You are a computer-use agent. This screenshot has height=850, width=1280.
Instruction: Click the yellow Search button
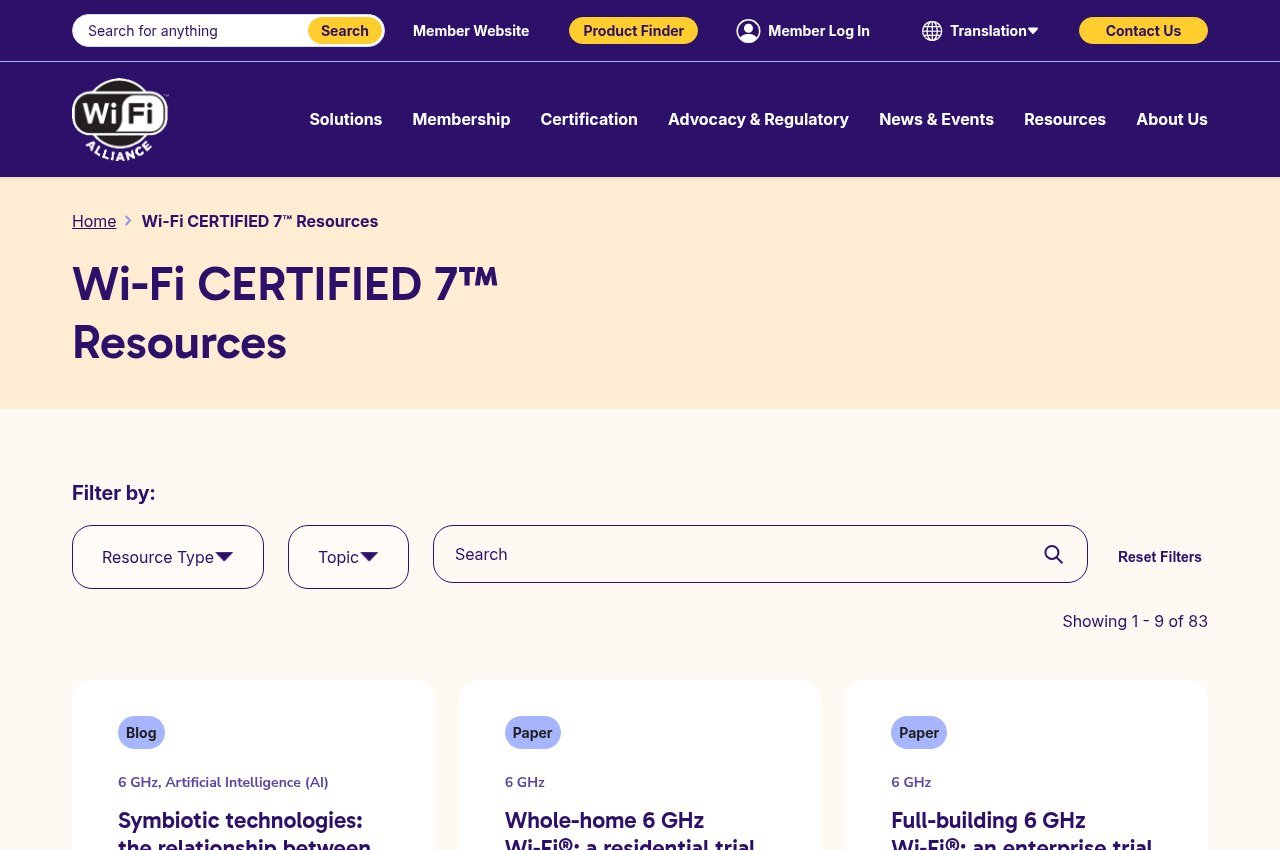(345, 31)
